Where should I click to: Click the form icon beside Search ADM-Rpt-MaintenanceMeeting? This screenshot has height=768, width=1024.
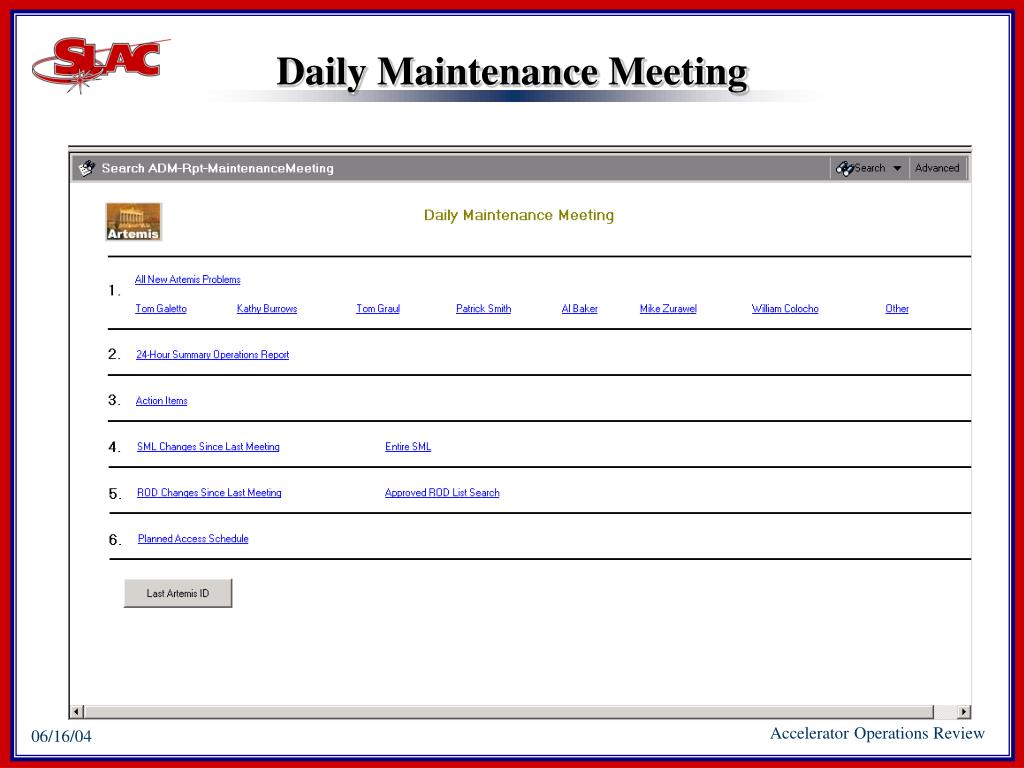[x=86, y=168]
